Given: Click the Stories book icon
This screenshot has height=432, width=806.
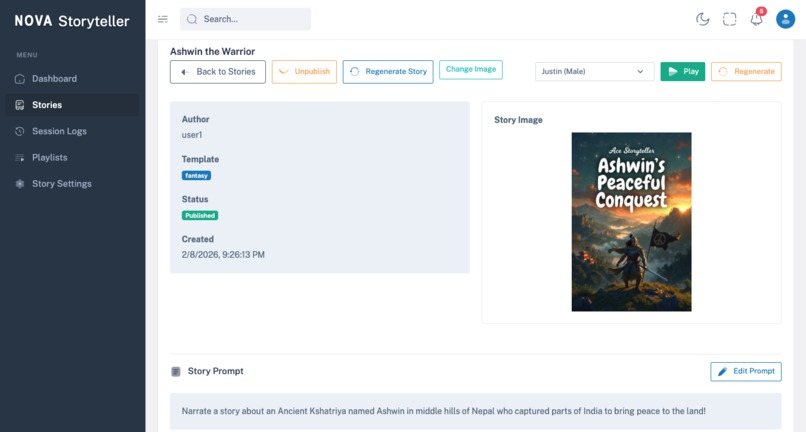Looking at the screenshot, I should [20, 105].
